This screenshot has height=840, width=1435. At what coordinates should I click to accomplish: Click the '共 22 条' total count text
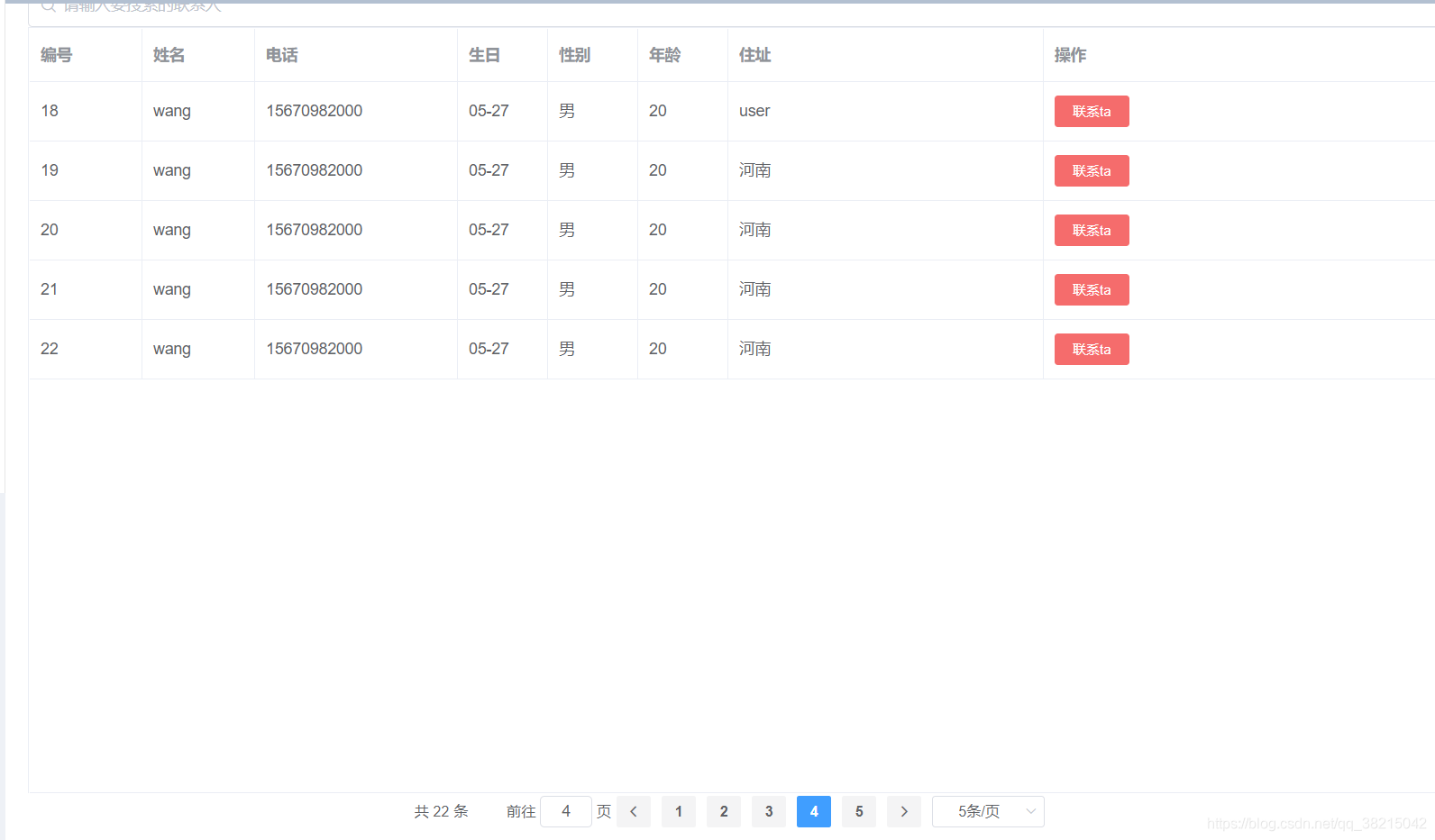(x=442, y=811)
